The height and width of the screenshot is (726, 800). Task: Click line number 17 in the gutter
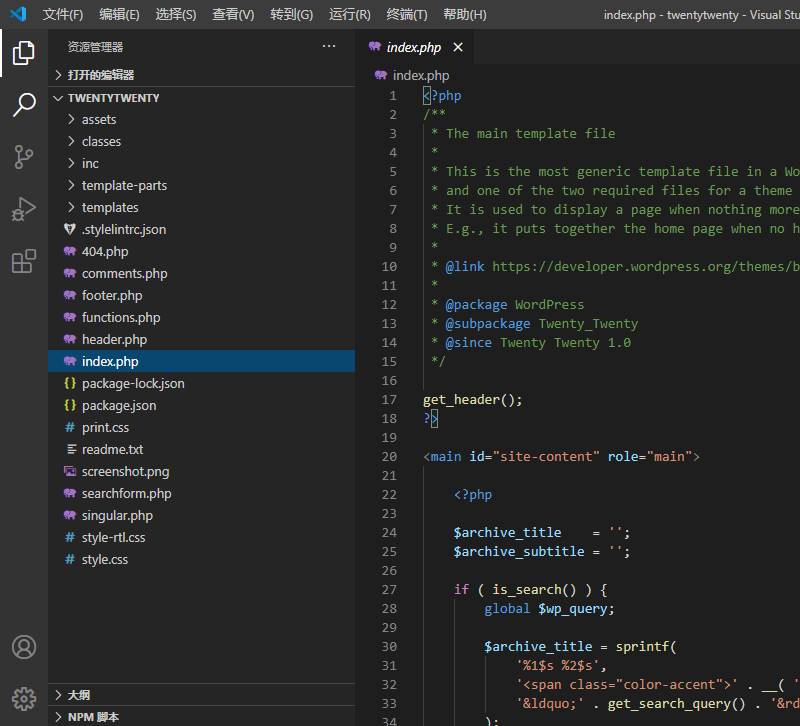pos(389,399)
